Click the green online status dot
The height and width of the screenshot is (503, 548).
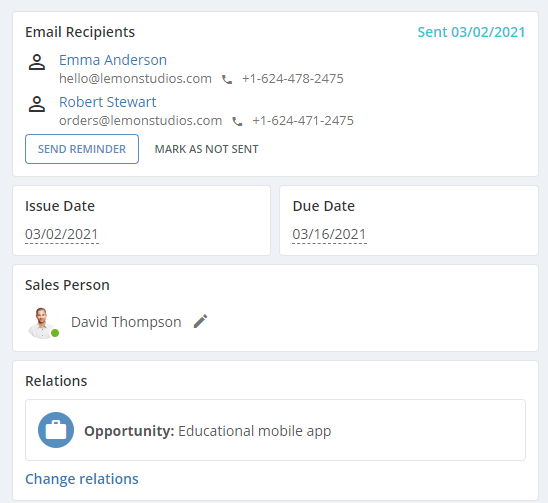[55, 333]
